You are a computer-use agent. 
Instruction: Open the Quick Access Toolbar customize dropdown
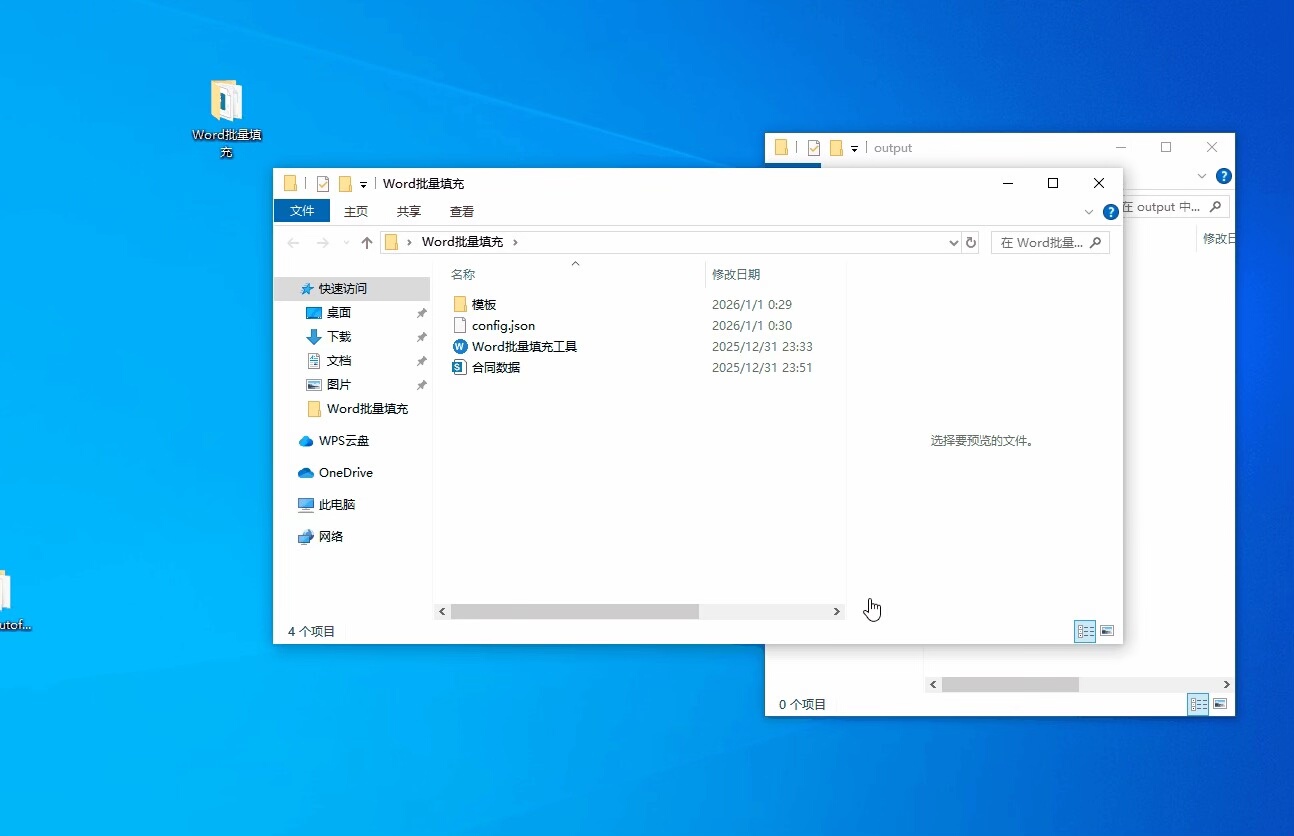363,184
